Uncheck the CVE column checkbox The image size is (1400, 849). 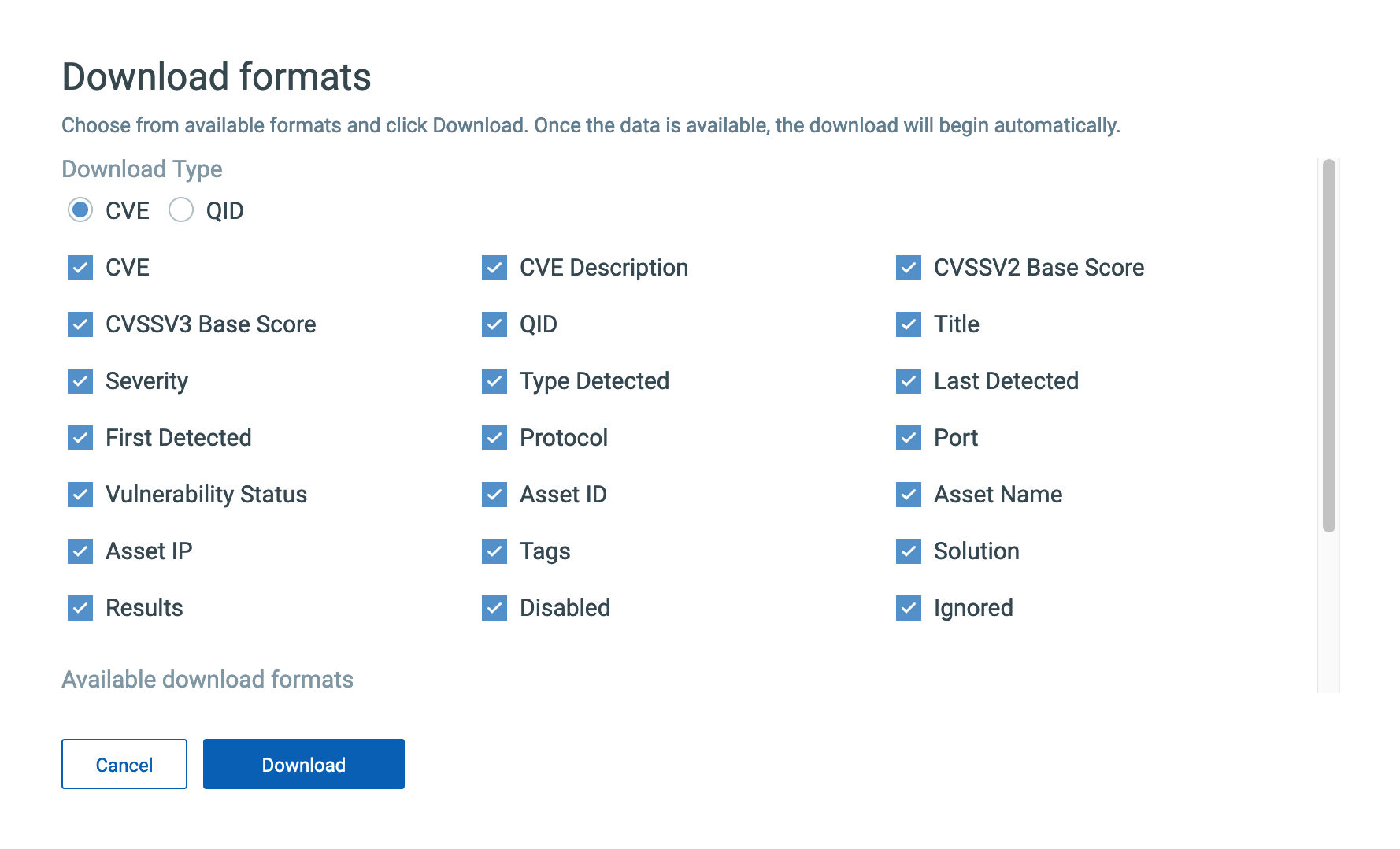tap(80, 268)
